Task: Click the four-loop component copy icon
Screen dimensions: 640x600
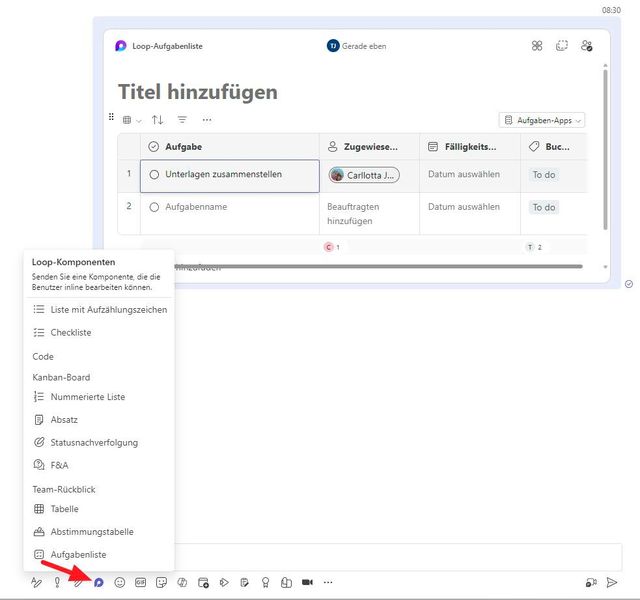Action: (537, 46)
